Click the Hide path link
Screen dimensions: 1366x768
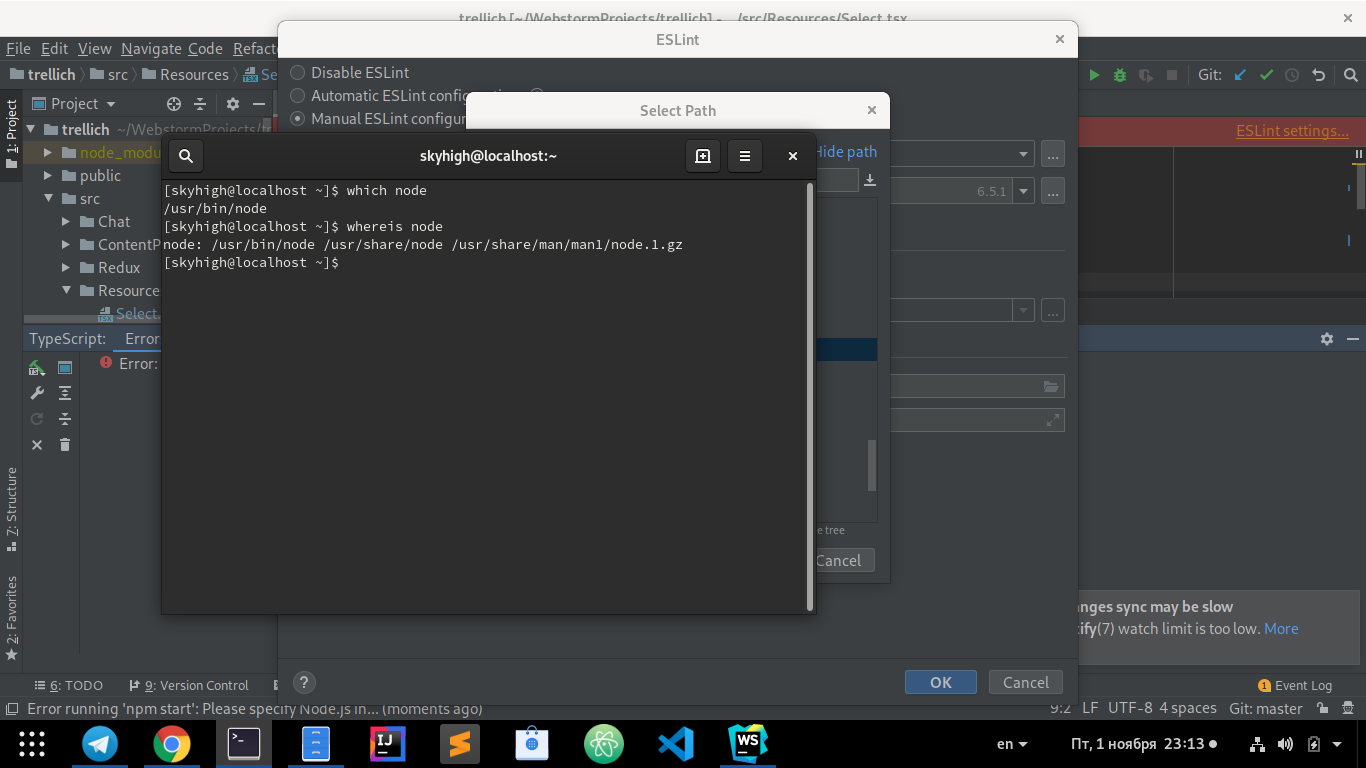[847, 152]
